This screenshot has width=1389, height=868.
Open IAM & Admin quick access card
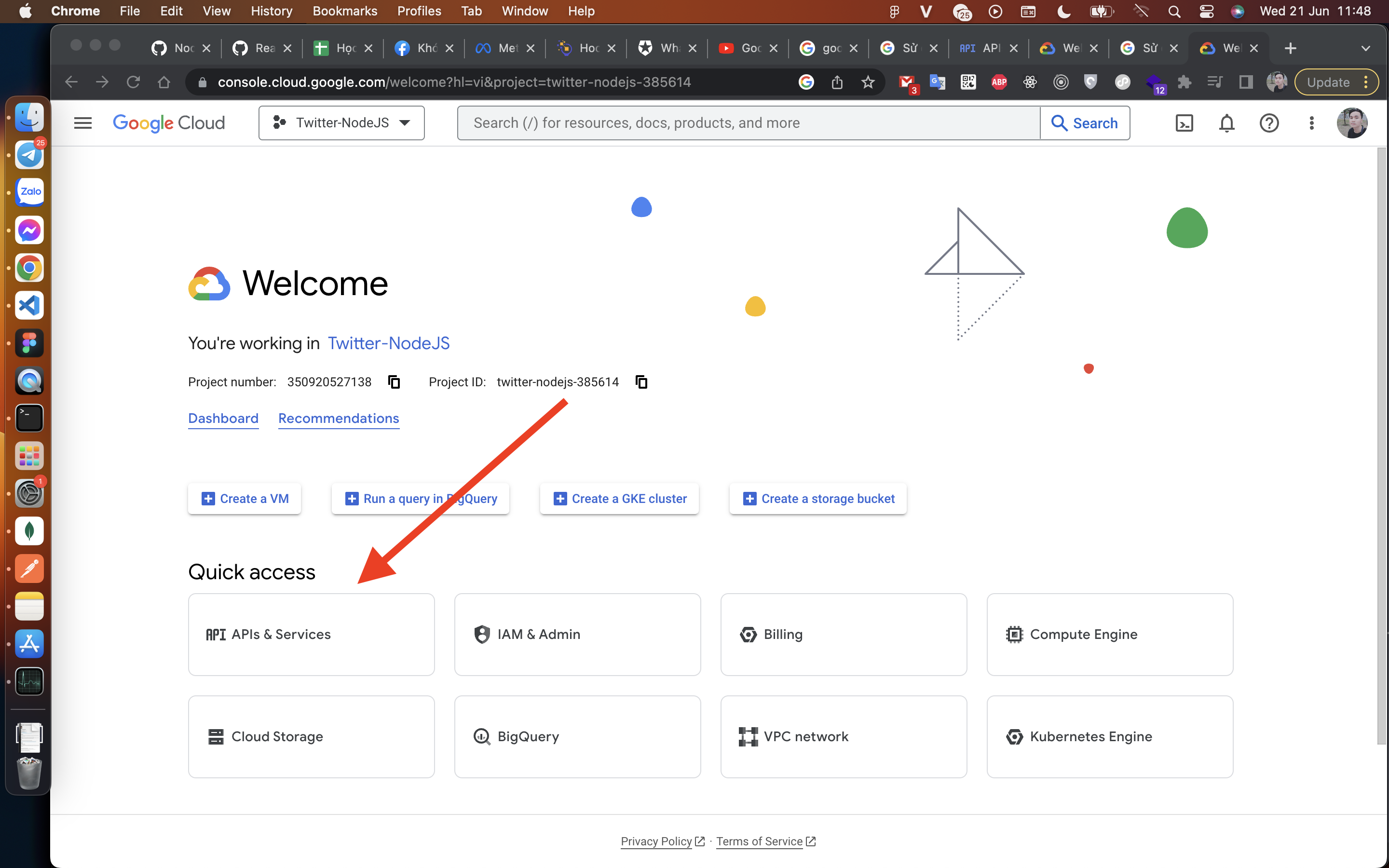click(x=577, y=634)
